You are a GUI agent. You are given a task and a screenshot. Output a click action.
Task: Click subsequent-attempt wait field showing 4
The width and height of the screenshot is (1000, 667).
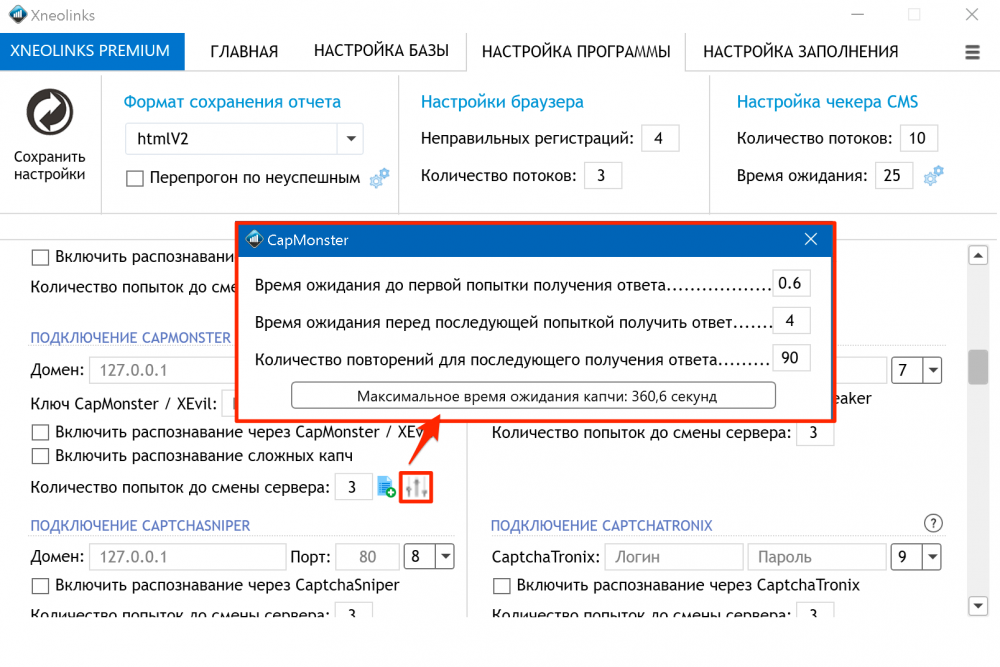coord(791,321)
